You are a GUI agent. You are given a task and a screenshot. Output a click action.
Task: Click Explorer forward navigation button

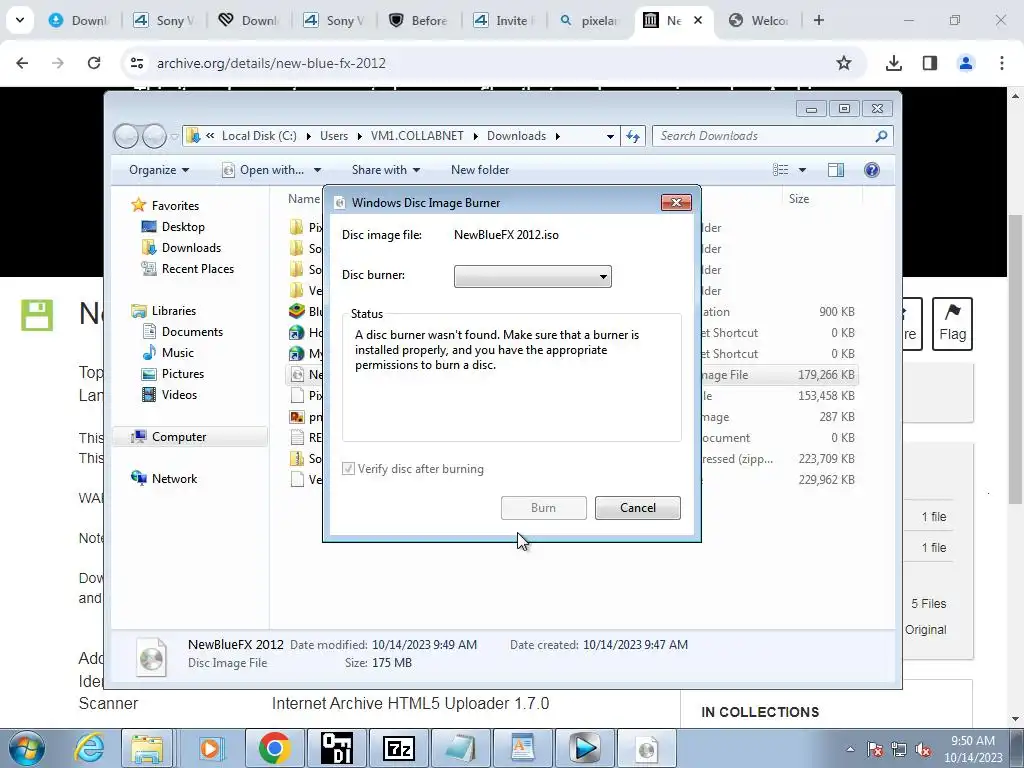[x=154, y=136]
